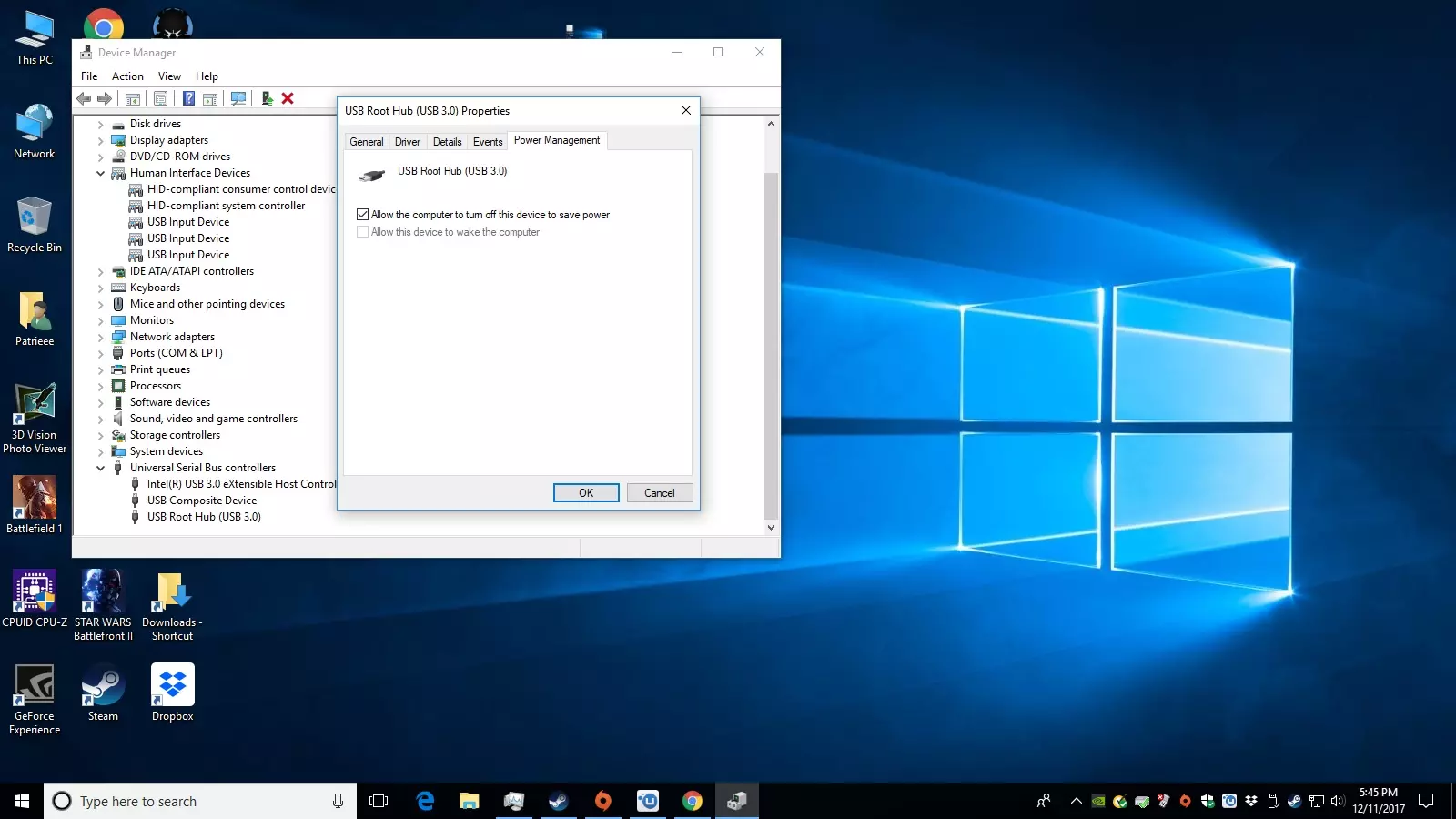
Task: Click the Scan for hardware changes toolbar icon
Action: pyautogui.click(x=238, y=98)
